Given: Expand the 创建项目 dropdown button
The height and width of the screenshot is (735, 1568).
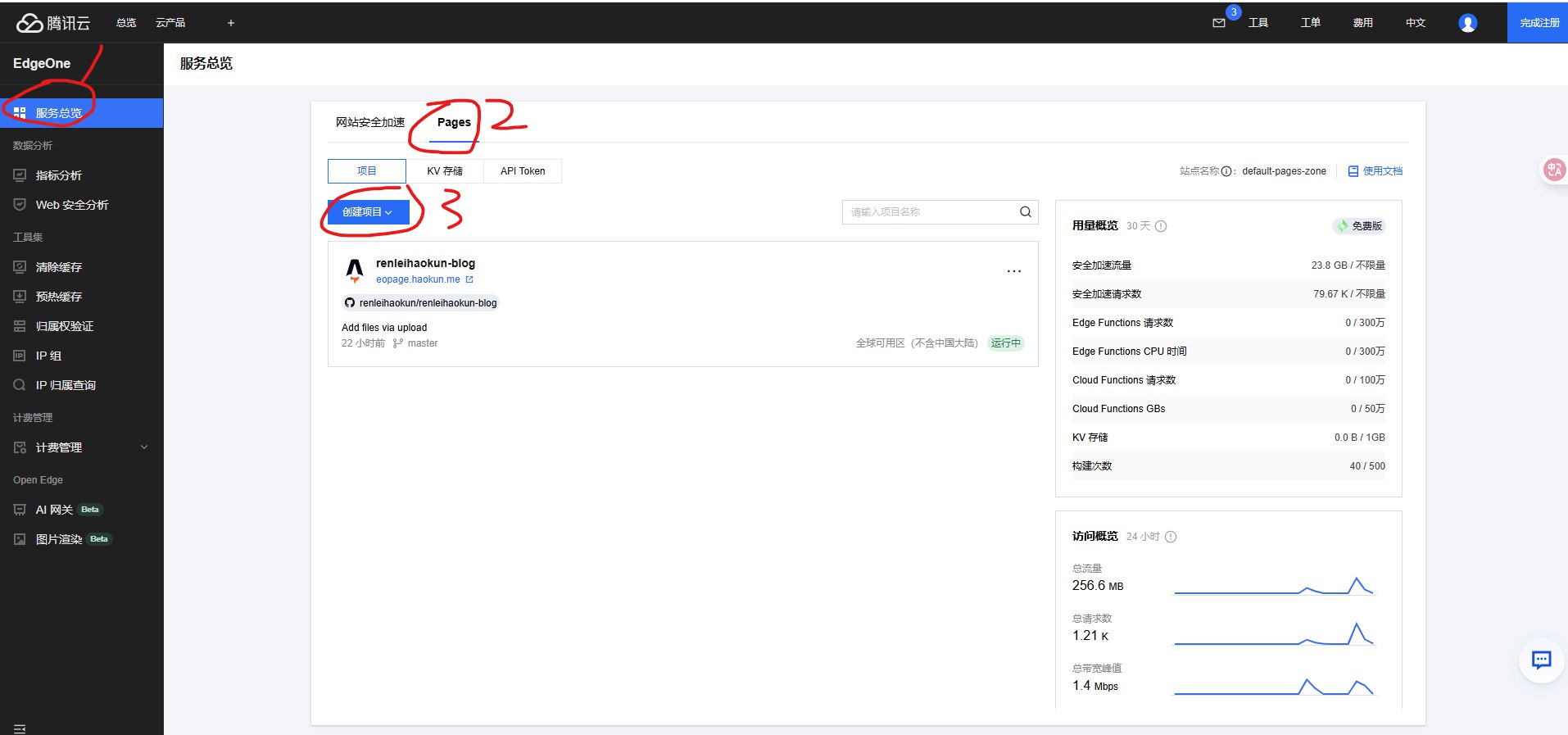Looking at the screenshot, I should point(368,212).
